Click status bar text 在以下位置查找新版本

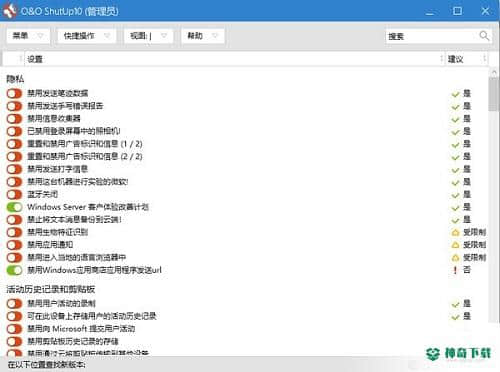pos(47,364)
